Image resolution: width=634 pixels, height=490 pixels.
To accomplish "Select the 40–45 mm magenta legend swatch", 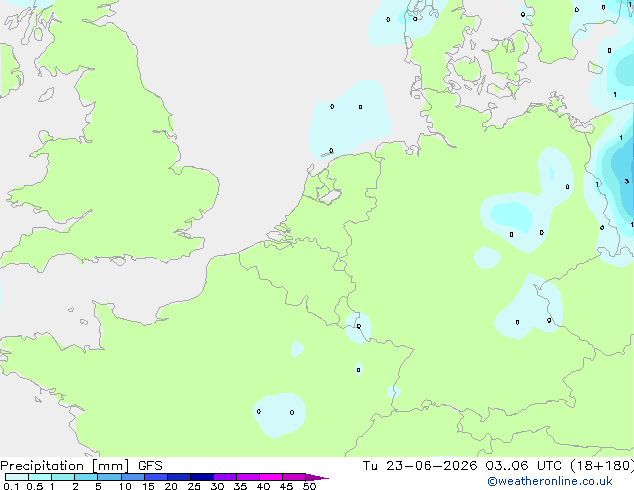I will click(271, 477).
